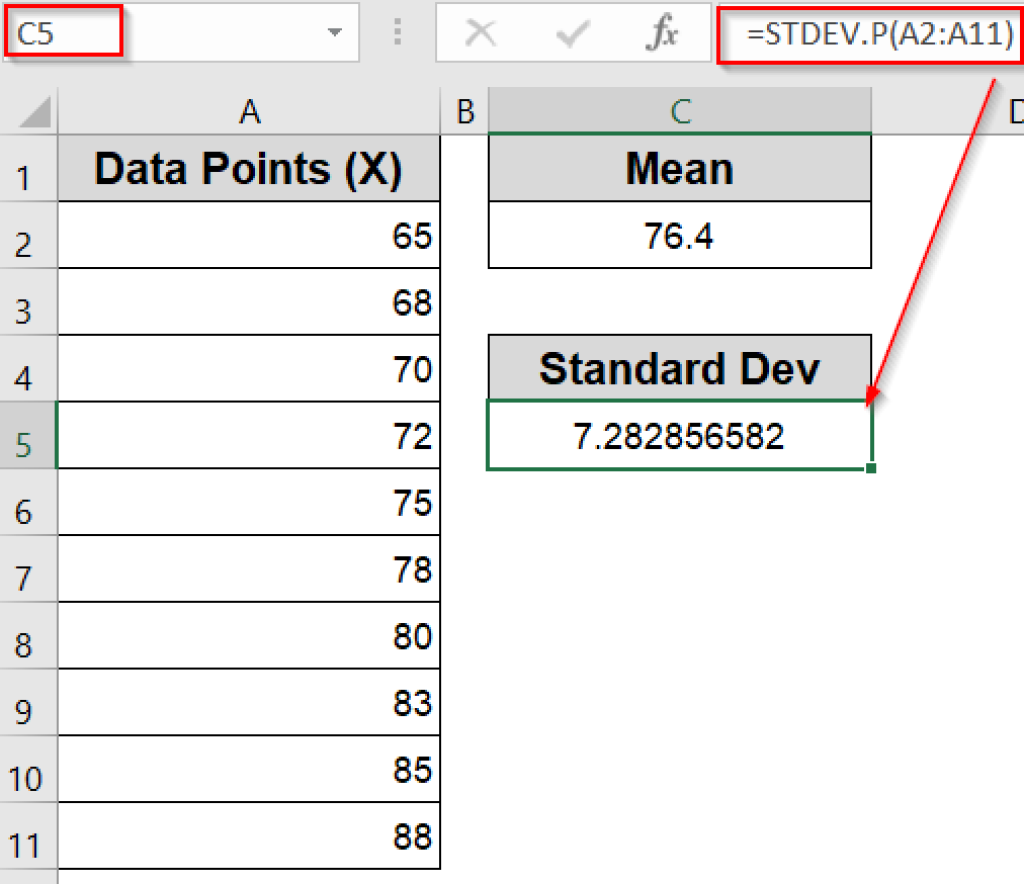Click the Insert Function (fx) icon
This screenshot has height=884, width=1024.
click(658, 33)
